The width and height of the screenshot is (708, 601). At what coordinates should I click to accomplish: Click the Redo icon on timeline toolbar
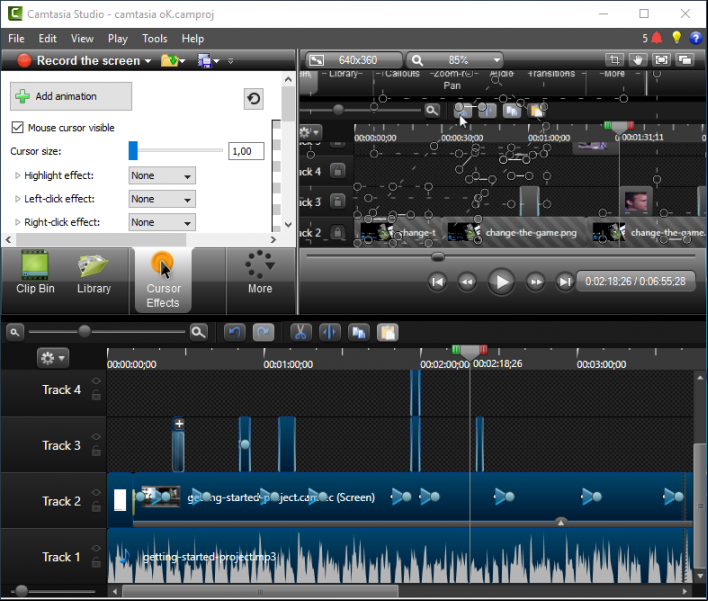[x=263, y=333]
